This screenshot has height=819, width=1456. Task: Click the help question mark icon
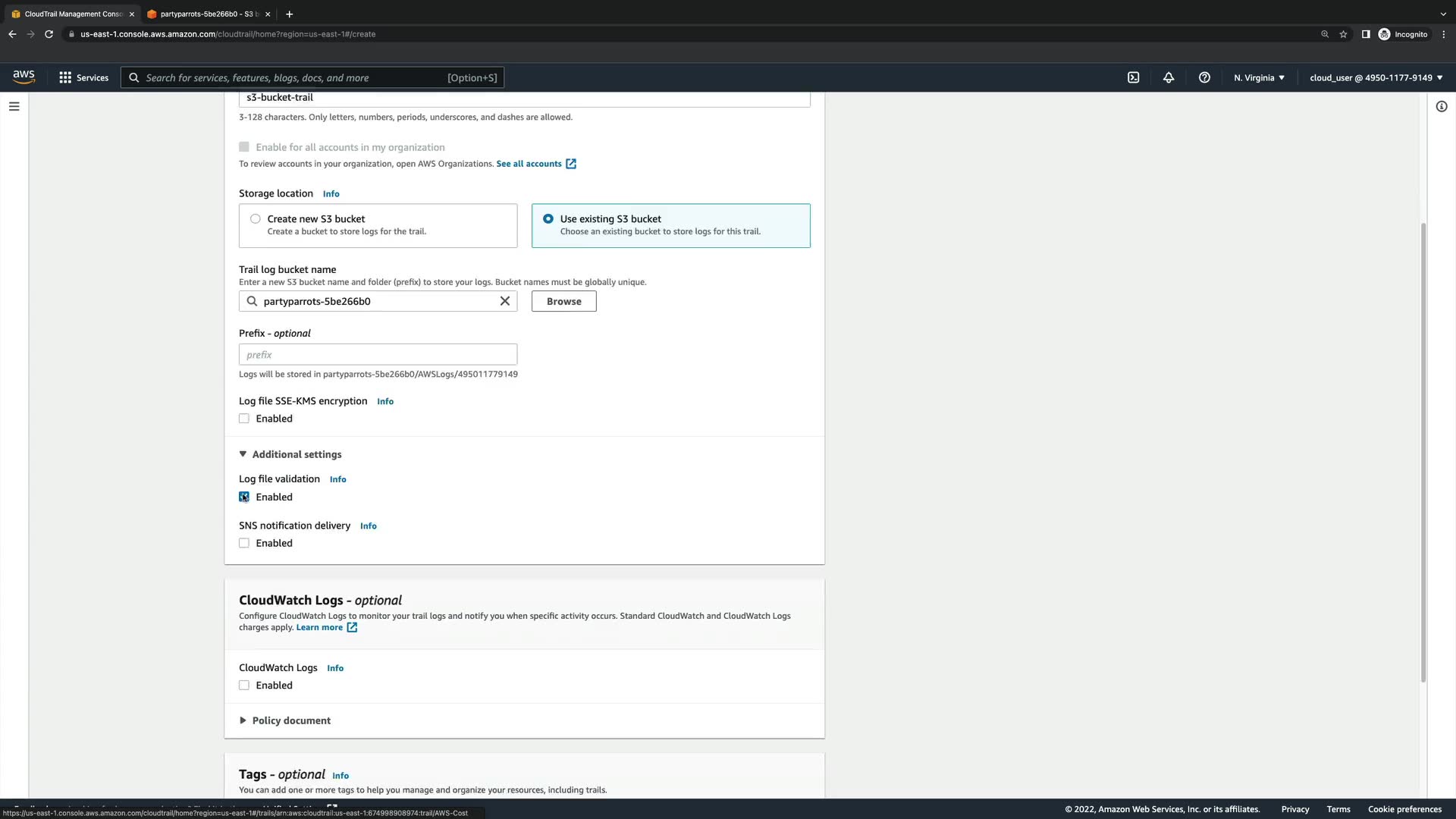click(1204, 77)
